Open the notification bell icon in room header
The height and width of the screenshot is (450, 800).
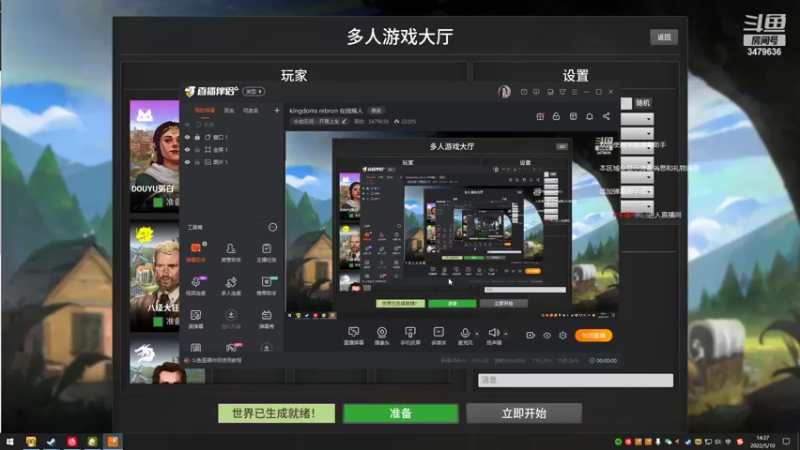point(589,116)
